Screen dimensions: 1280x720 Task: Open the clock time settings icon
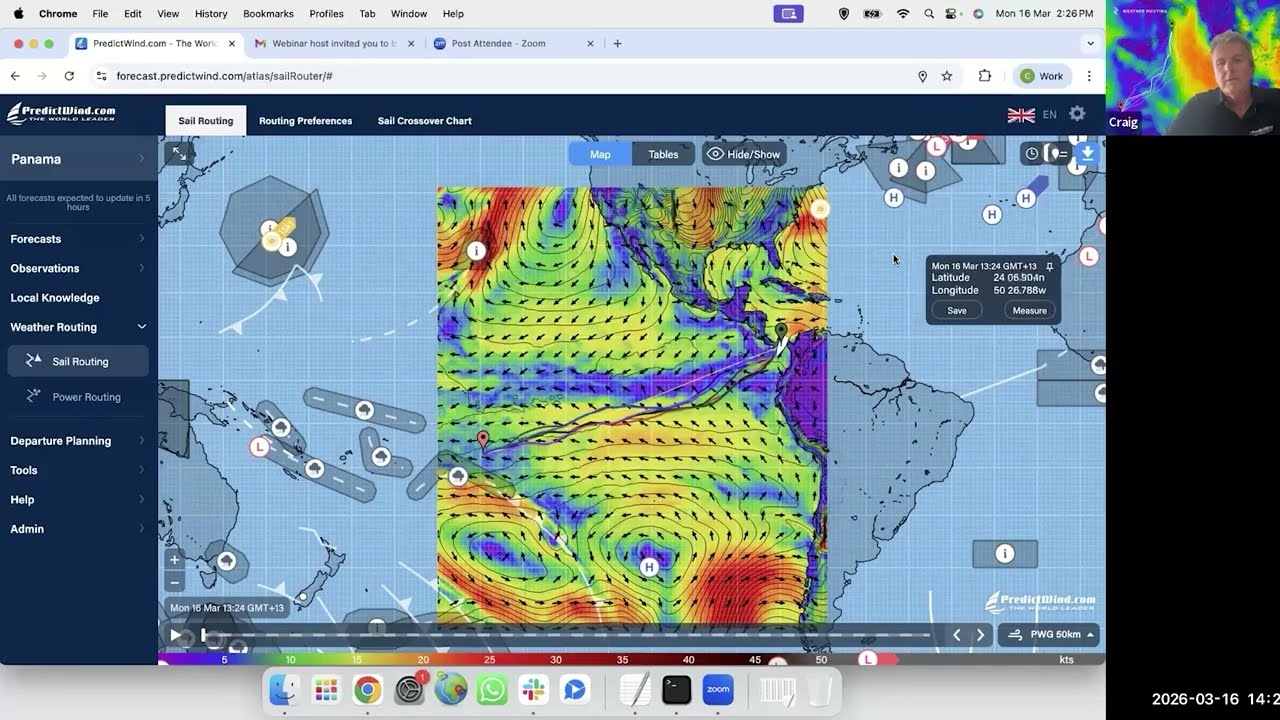tap(1032, 153)
